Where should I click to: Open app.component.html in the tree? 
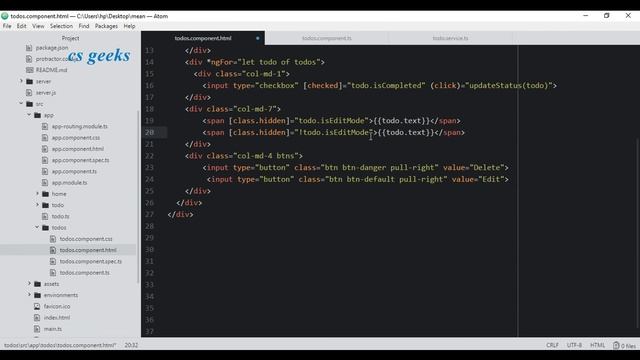click(78, 149)
